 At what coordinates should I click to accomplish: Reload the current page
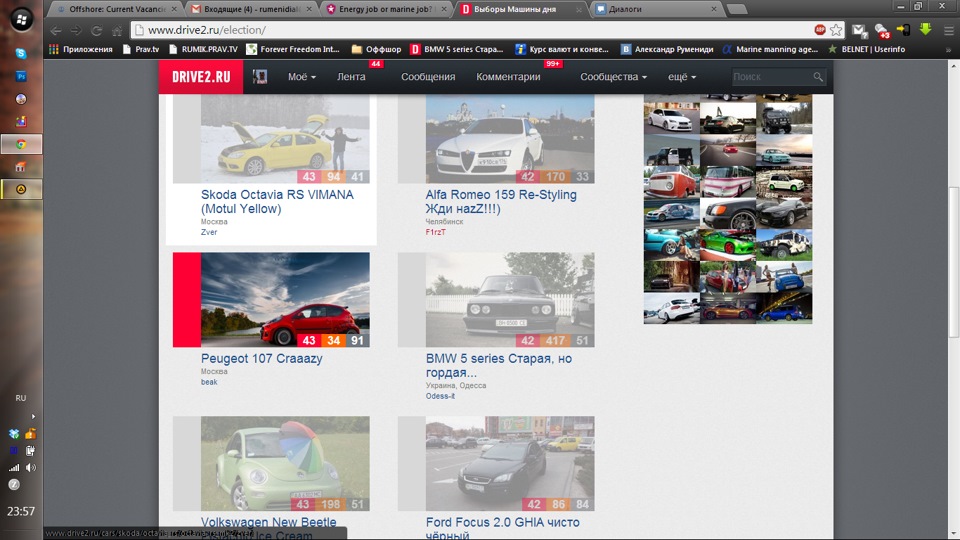97,30
